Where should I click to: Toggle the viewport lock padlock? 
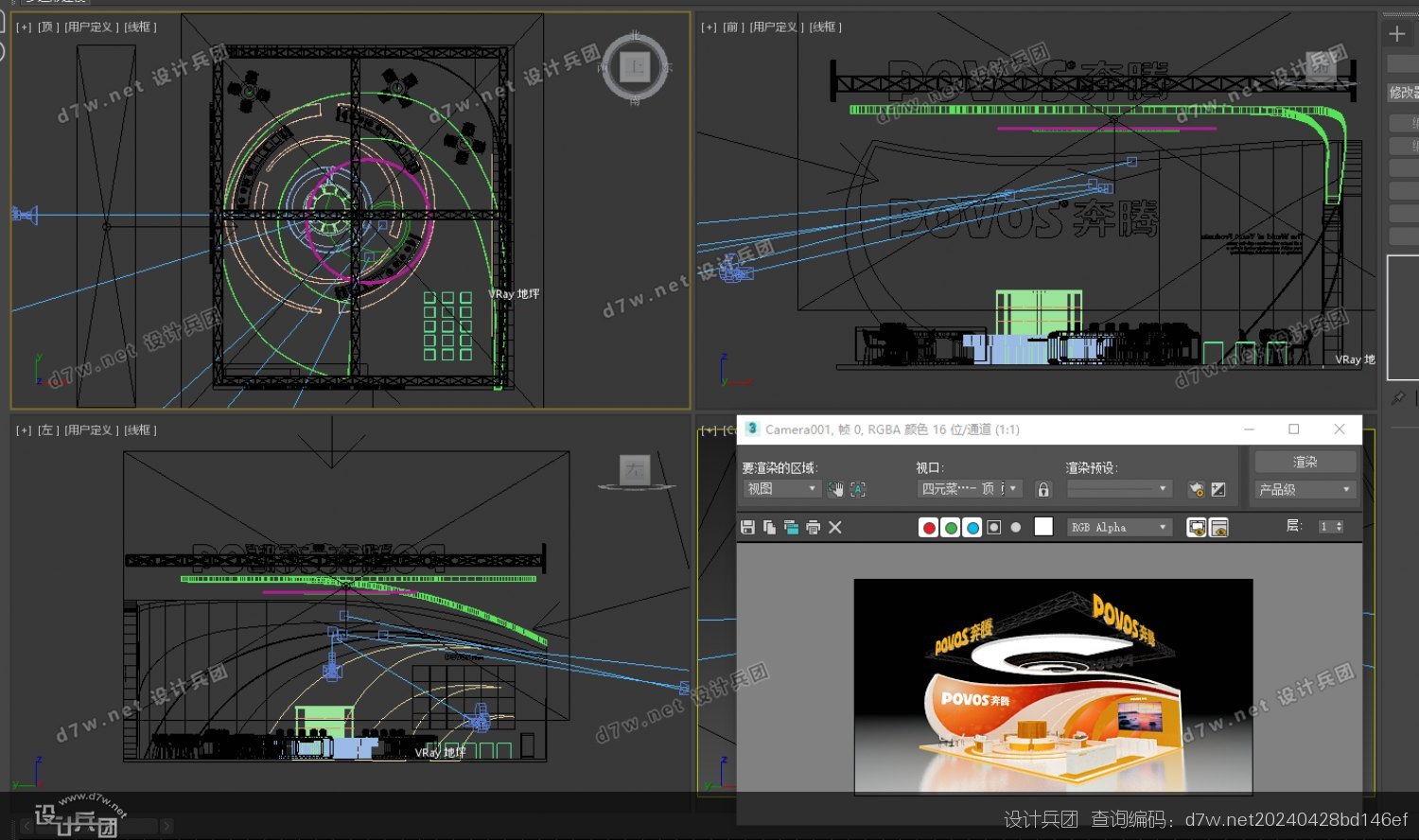coord(1043,489)
